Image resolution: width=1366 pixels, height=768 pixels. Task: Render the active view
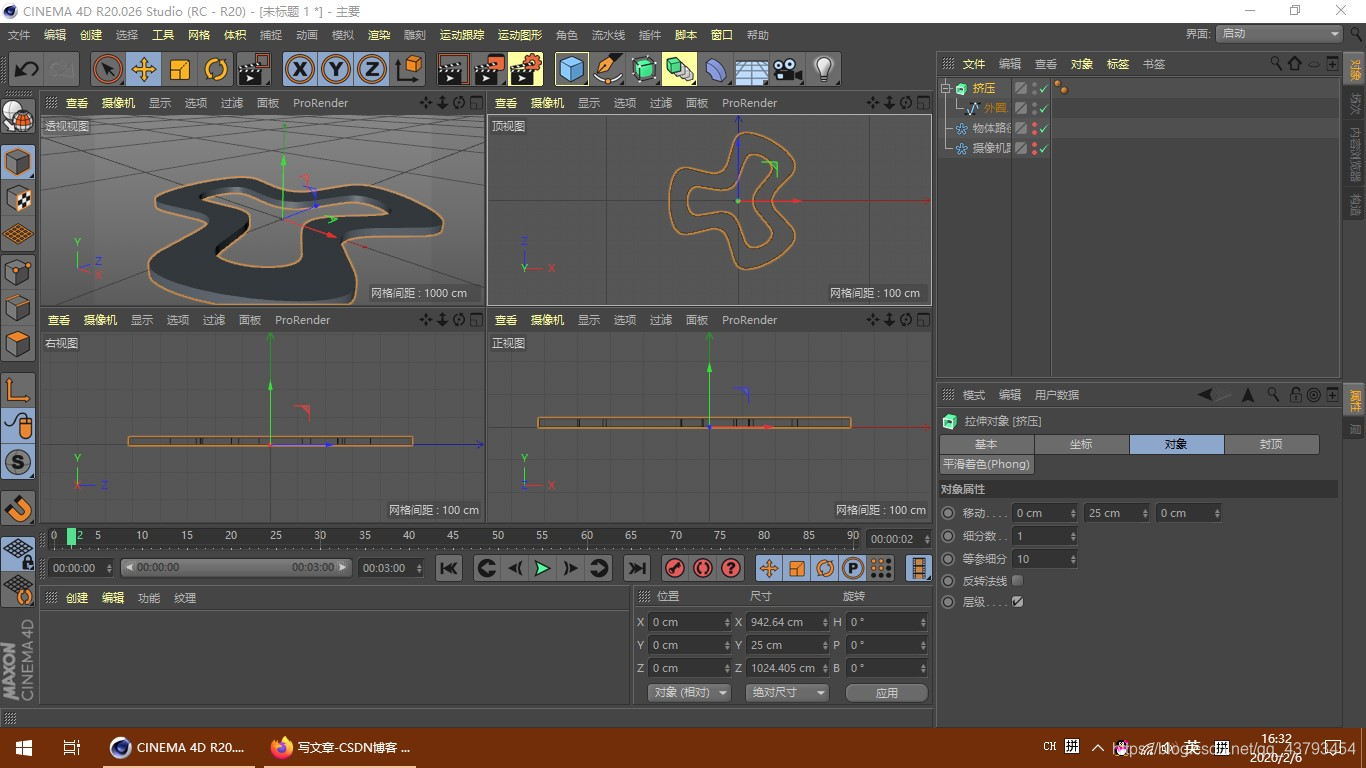point(453,70)
